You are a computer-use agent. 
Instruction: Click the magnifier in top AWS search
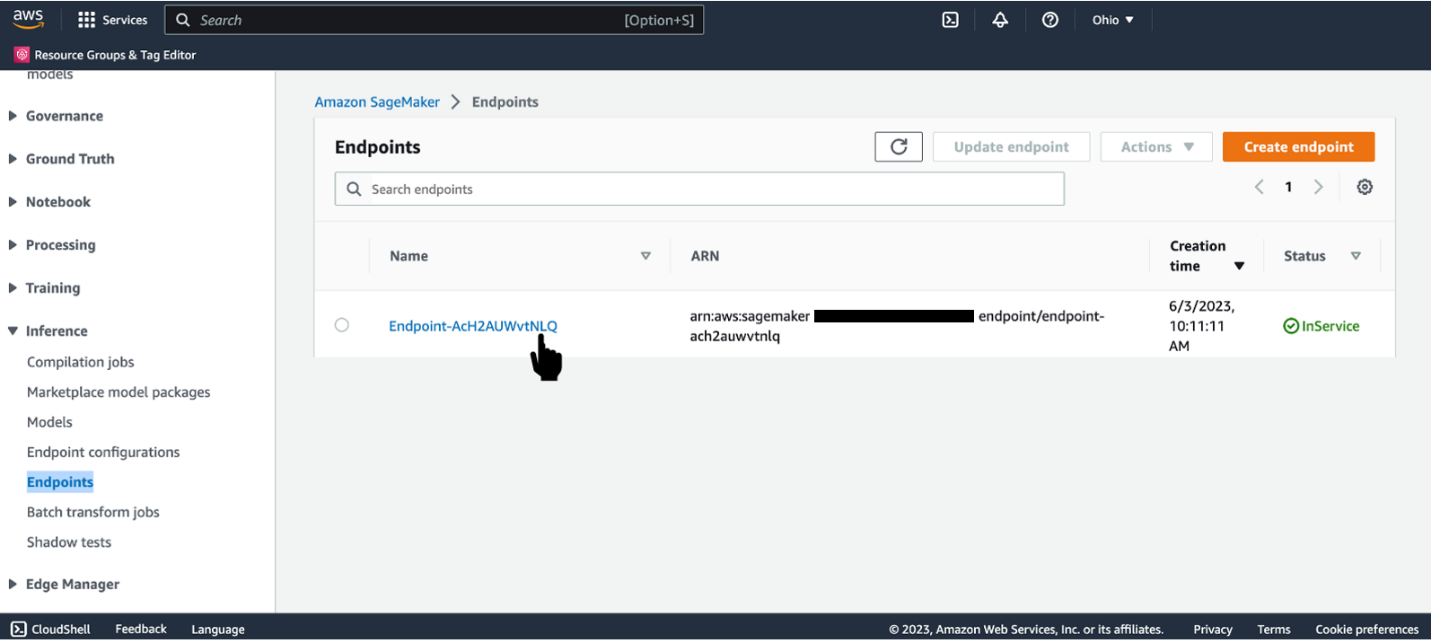pyautogui.click(x=182, y=20)
